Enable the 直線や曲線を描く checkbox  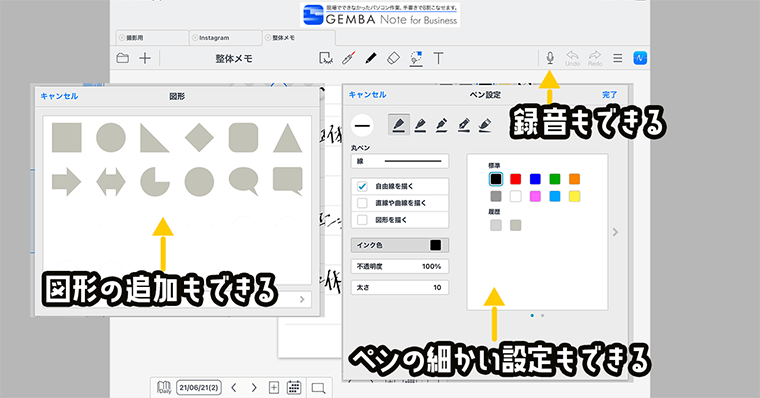coord(362,203)
